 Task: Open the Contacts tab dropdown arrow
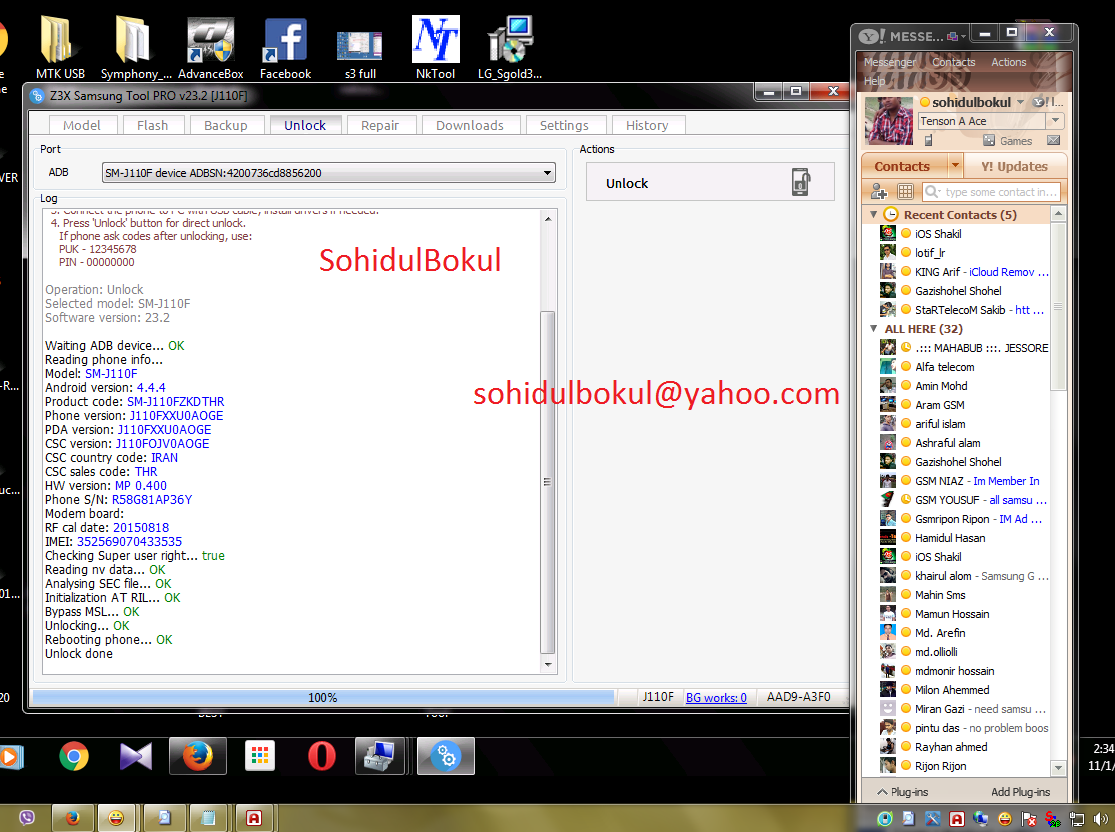pos(955,166)
